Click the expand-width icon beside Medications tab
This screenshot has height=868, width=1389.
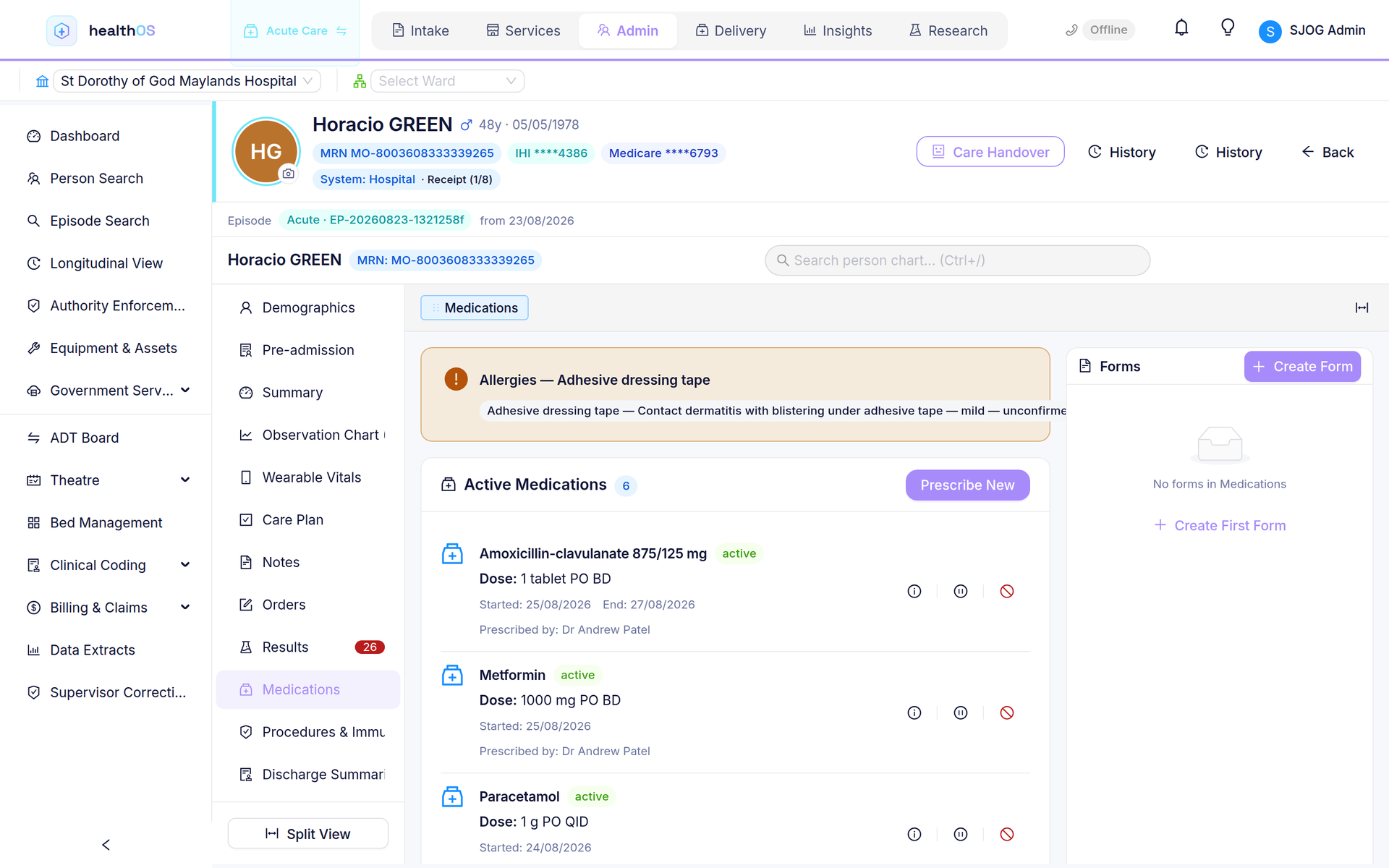1362,308
